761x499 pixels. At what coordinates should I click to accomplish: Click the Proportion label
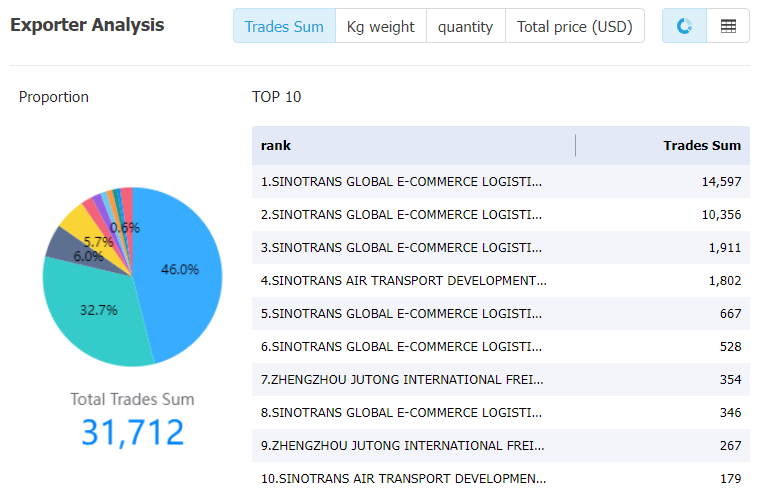(54, 97)
